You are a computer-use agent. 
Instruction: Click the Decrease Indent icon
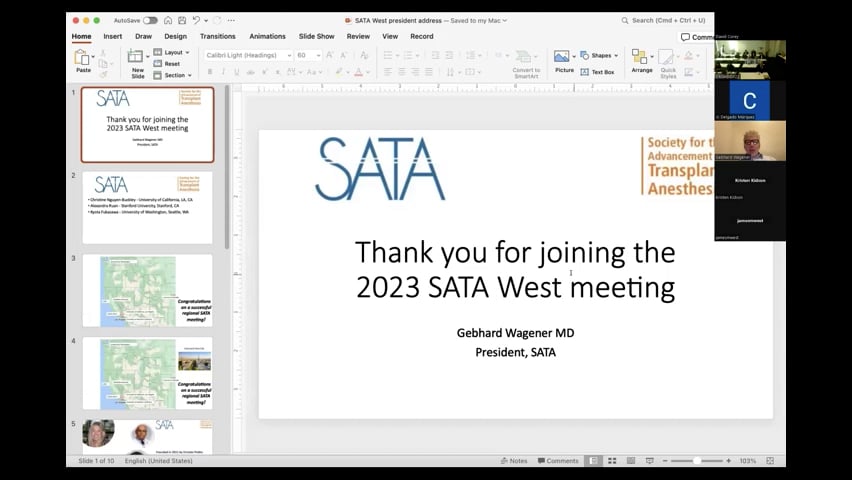point(435,55)
